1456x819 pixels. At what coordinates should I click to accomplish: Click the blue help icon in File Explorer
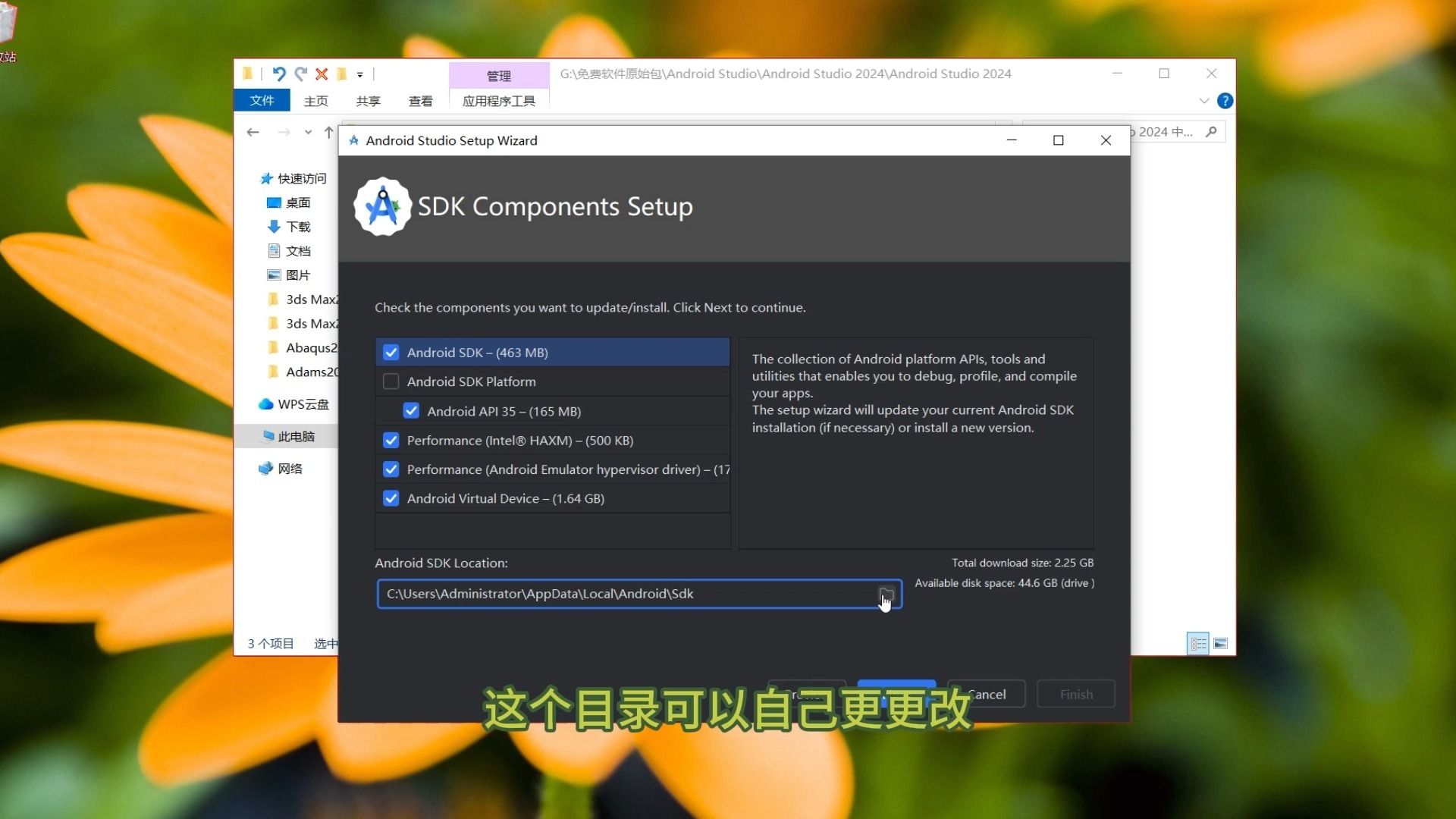click(1225, 101)
